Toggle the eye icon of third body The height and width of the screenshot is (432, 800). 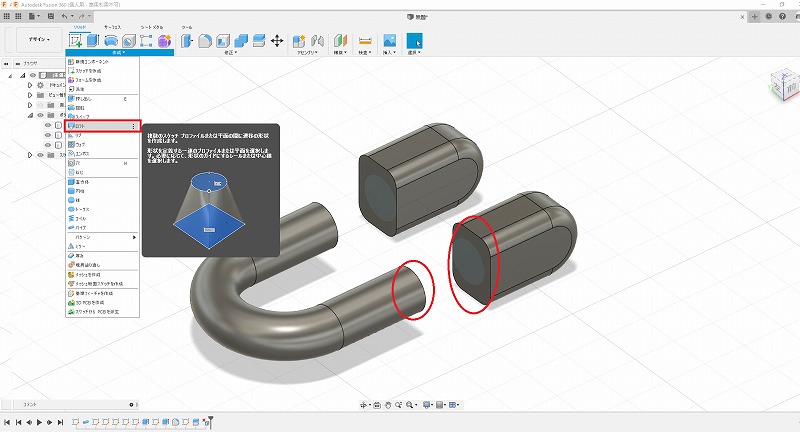[x=46, y=145]
